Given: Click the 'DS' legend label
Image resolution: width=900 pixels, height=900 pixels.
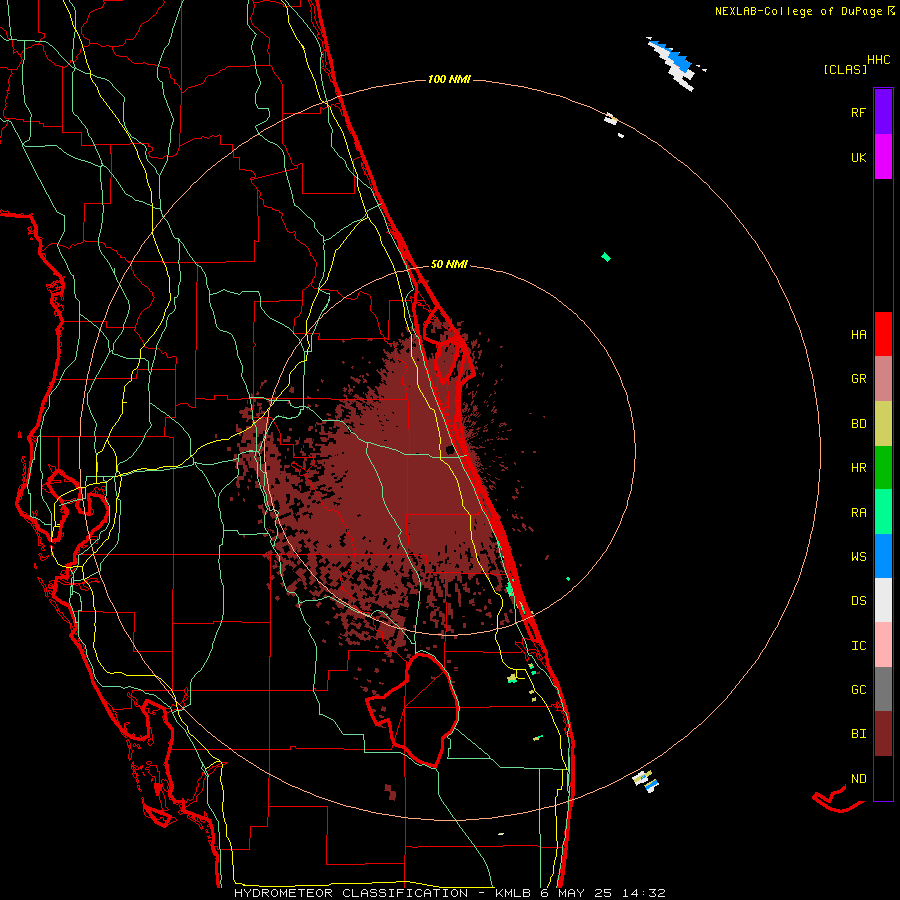Looking at the screenshot, I should [858, 601].
